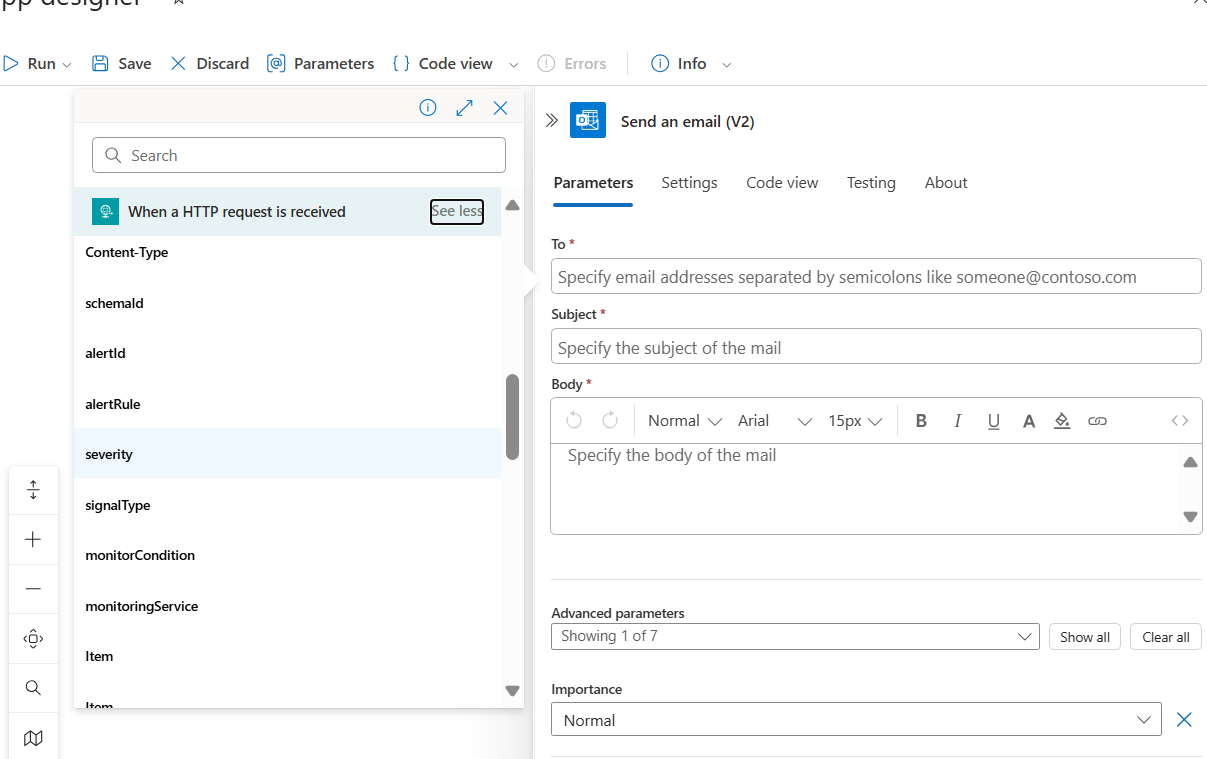The width and height of the screenshot is (1207, 759).
Task: Select the alertRule dynamic content item
Action: [x=287, y=404]
